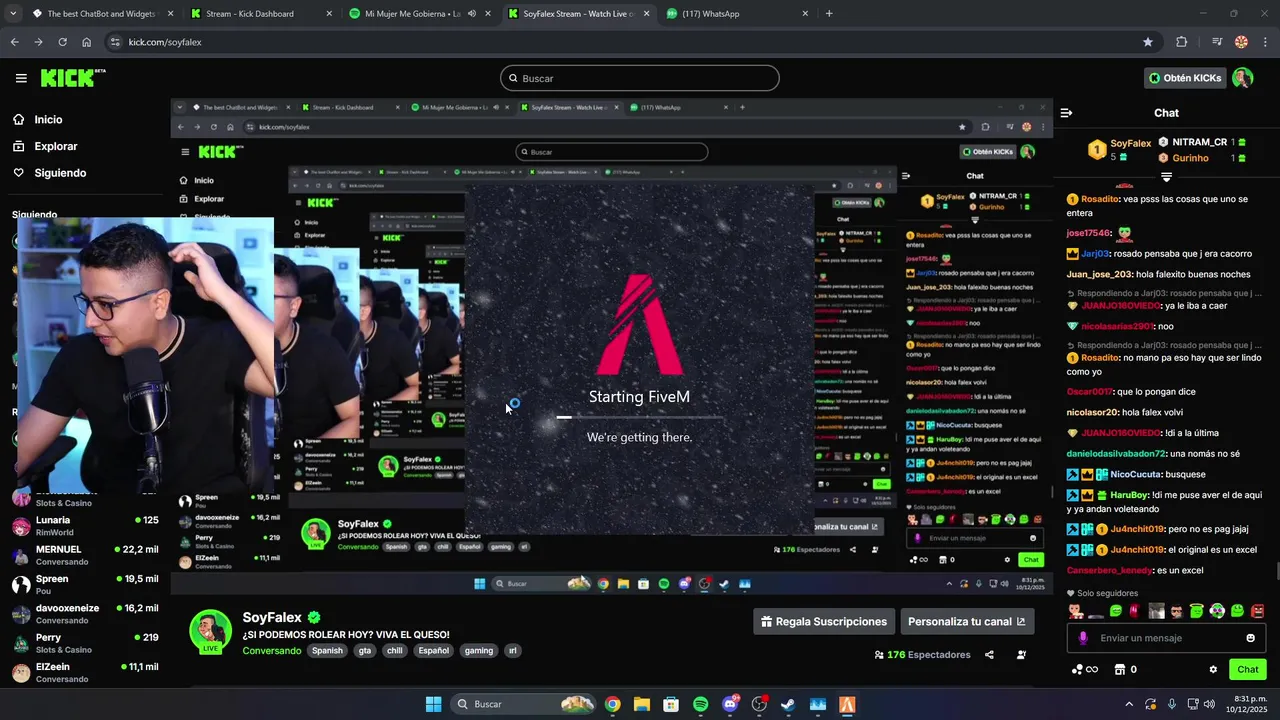This screenshot has width=1280, height=720.
Task: Open Spotify from the taskbar
Action: [701, 704]
